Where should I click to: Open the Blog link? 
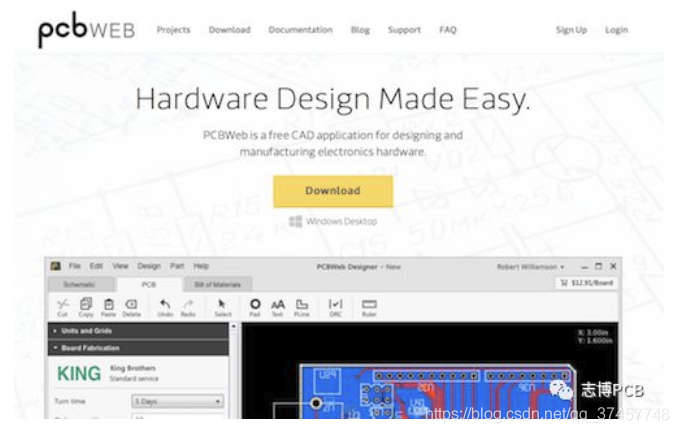click(360, 30)
